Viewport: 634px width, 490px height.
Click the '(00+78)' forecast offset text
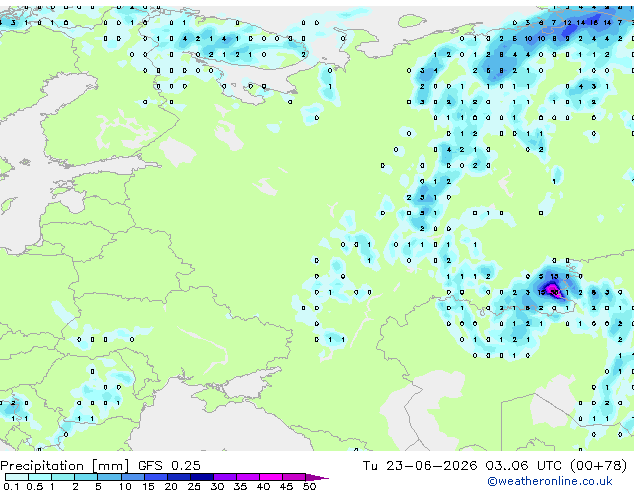coord(598,466)
